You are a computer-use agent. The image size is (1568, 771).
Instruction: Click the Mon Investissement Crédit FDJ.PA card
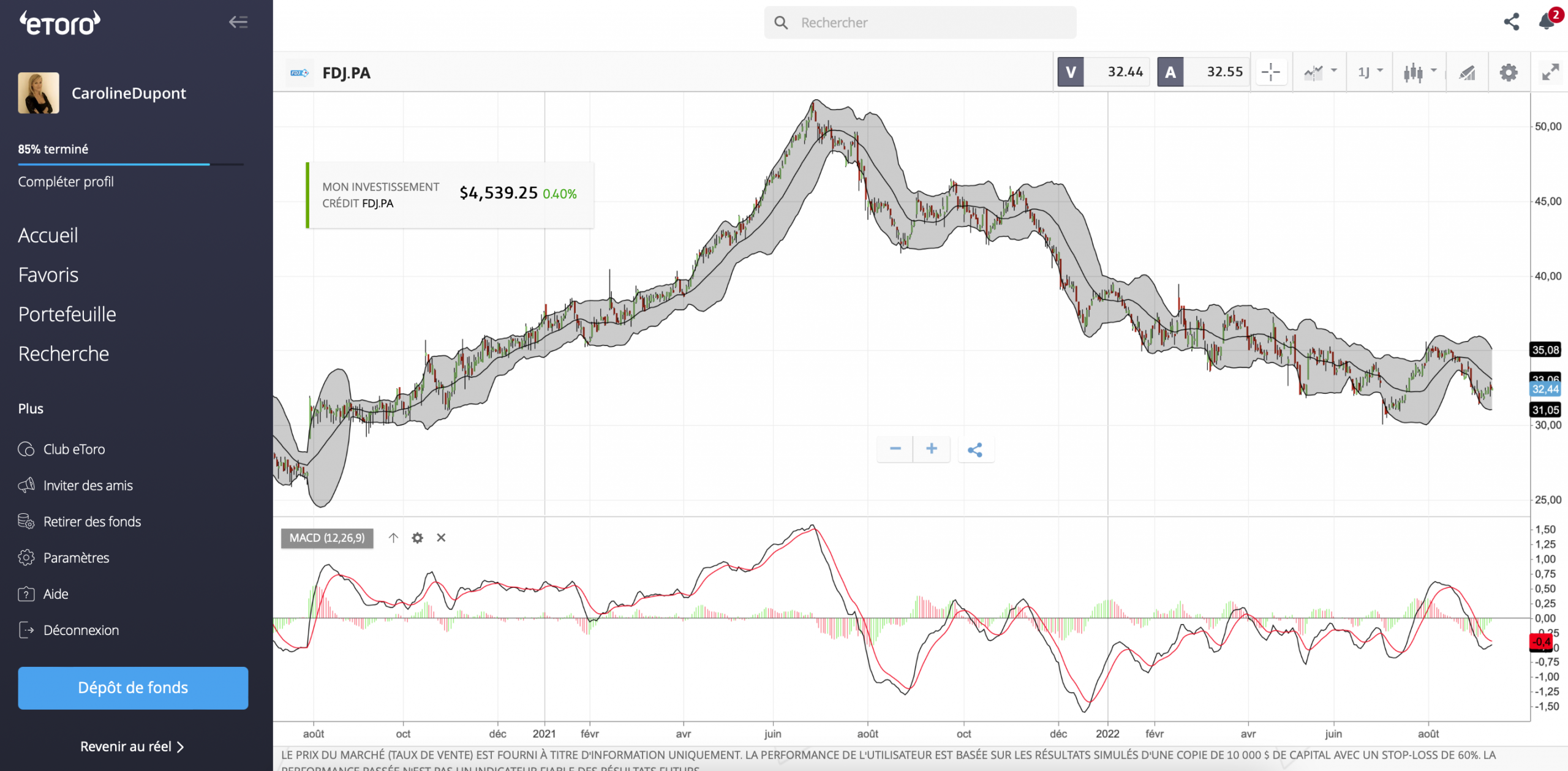pos(450,195)
